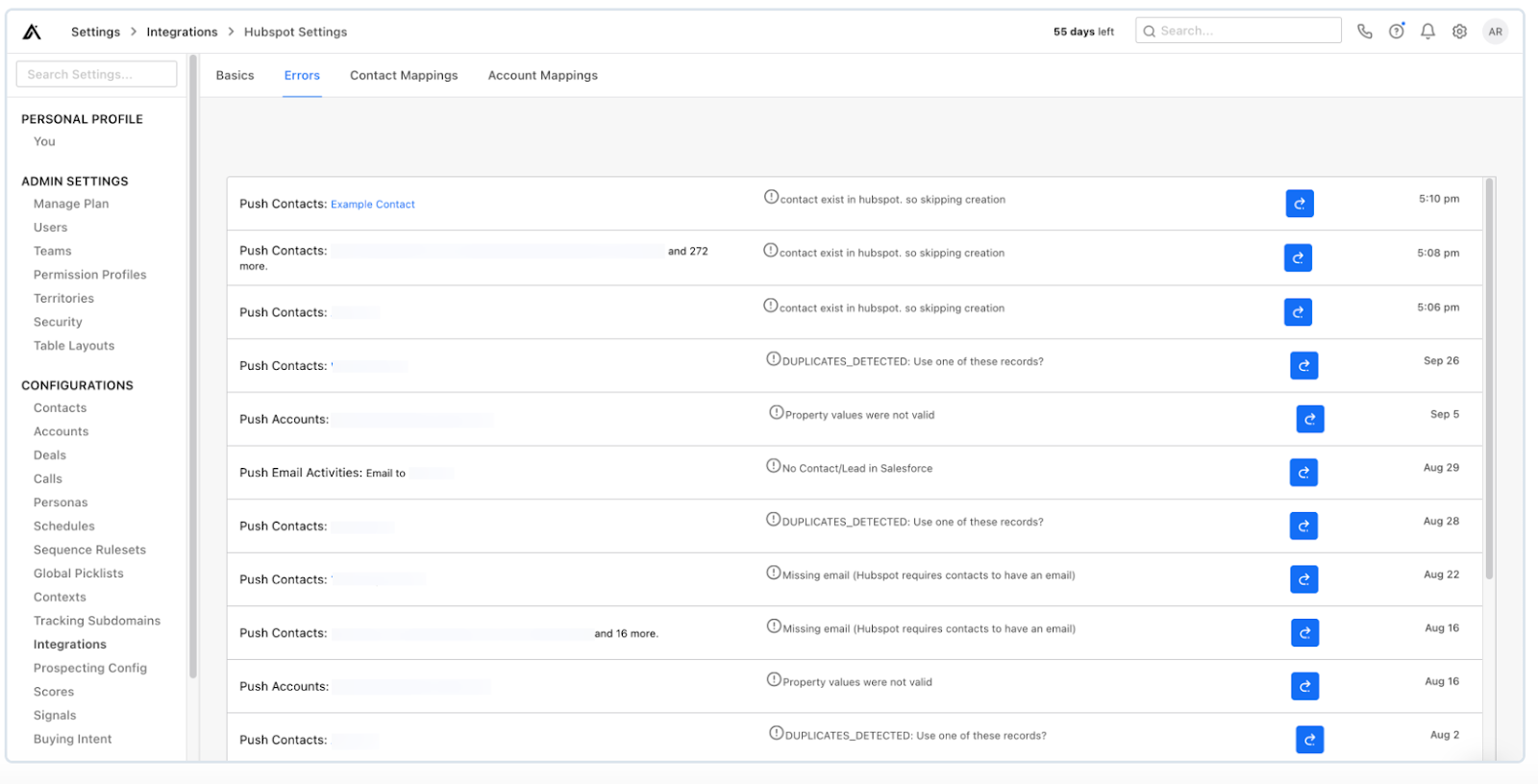The image size is (1538, 784).
Task: Open Security settings
Action: point(58,322)
